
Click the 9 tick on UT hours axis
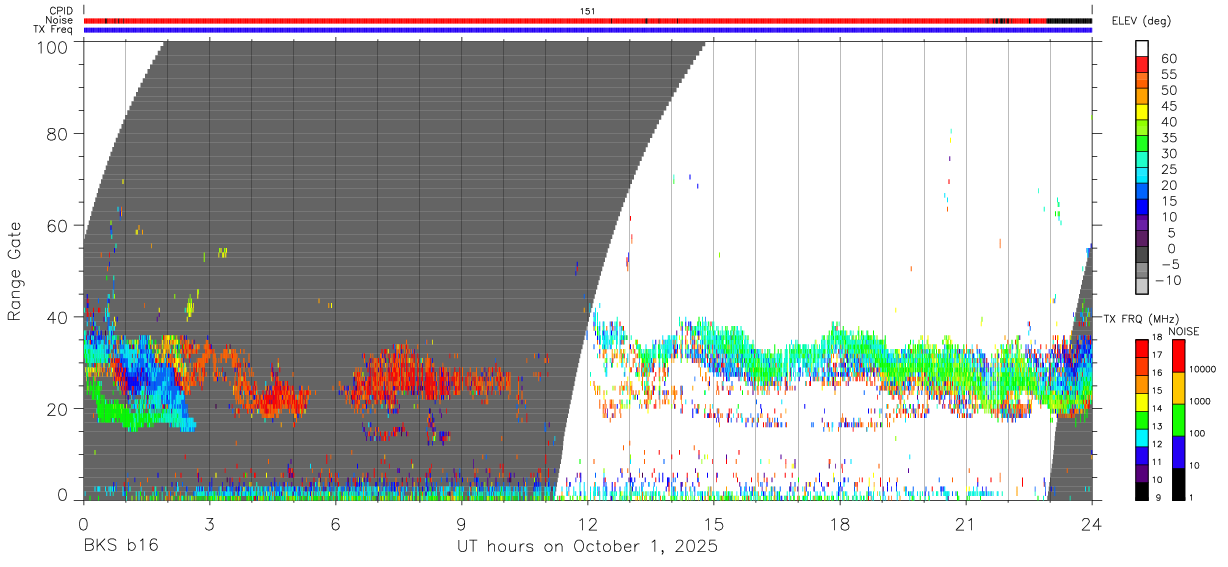(461, 523)
